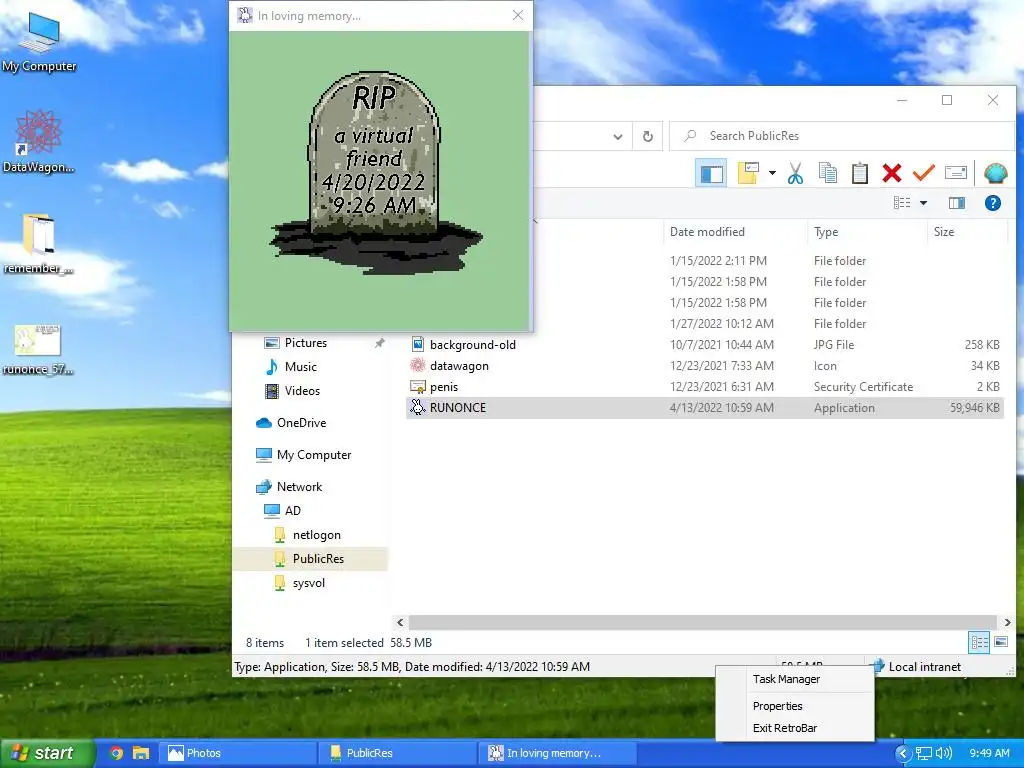Click the horizontal scrollbar left arrow
1024x768 pixels.
pos(400,622)
